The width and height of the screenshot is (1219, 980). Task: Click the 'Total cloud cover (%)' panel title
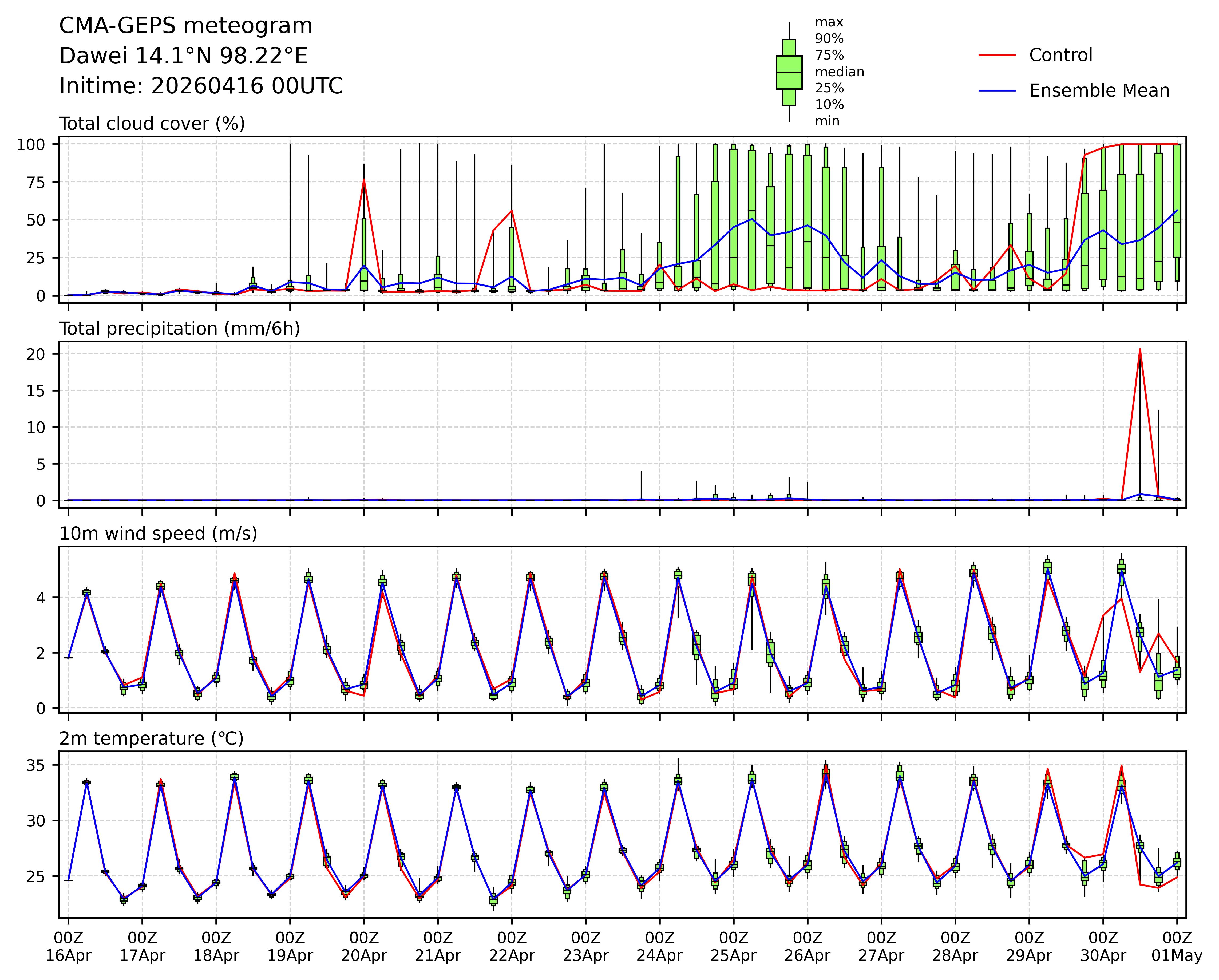pos(152,124)
